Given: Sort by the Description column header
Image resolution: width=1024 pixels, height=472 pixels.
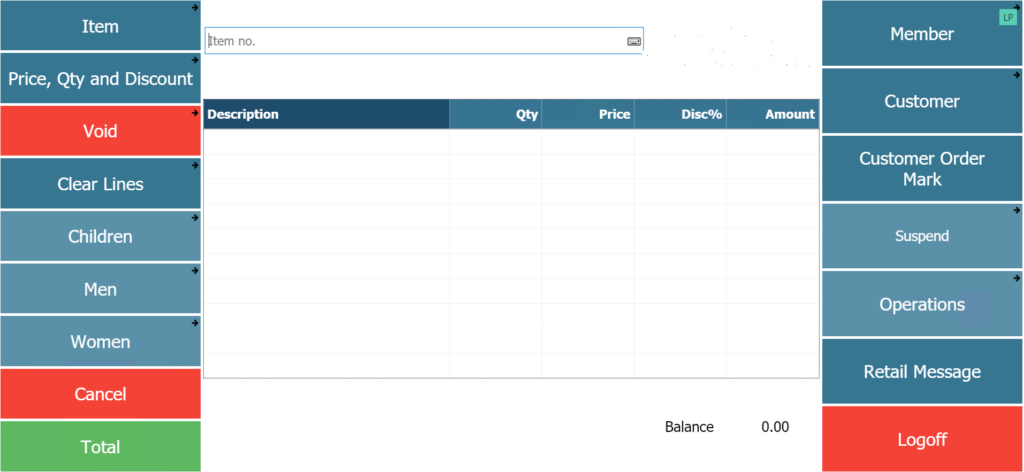Looking at the screenshot, I should [x=327, y=114].
